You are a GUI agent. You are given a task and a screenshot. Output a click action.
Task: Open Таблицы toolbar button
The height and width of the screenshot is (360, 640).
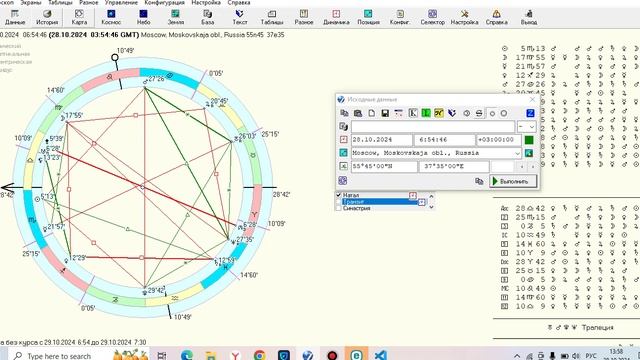(x=271, y=18)
